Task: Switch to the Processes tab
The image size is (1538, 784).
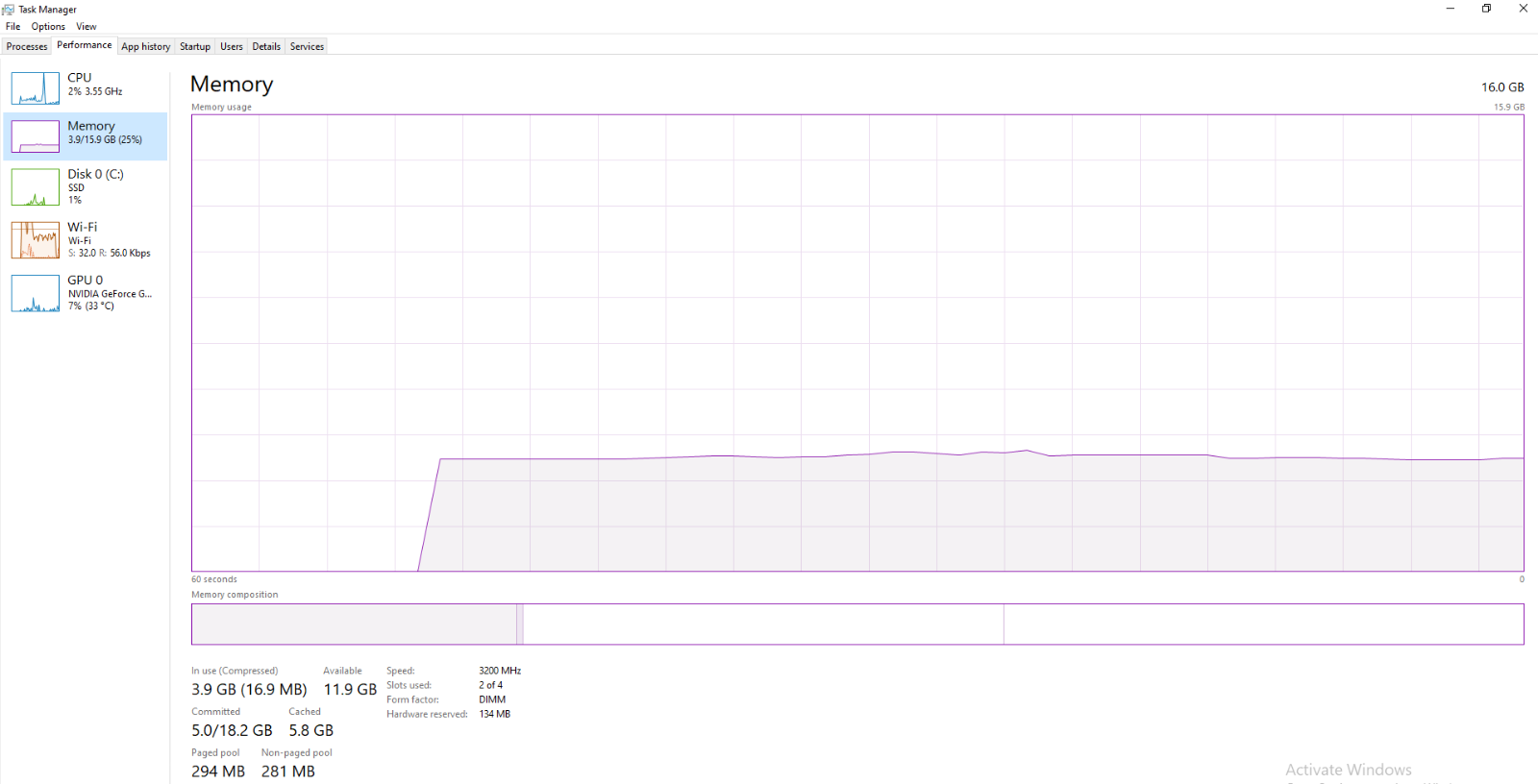Action: coord(27,46)
